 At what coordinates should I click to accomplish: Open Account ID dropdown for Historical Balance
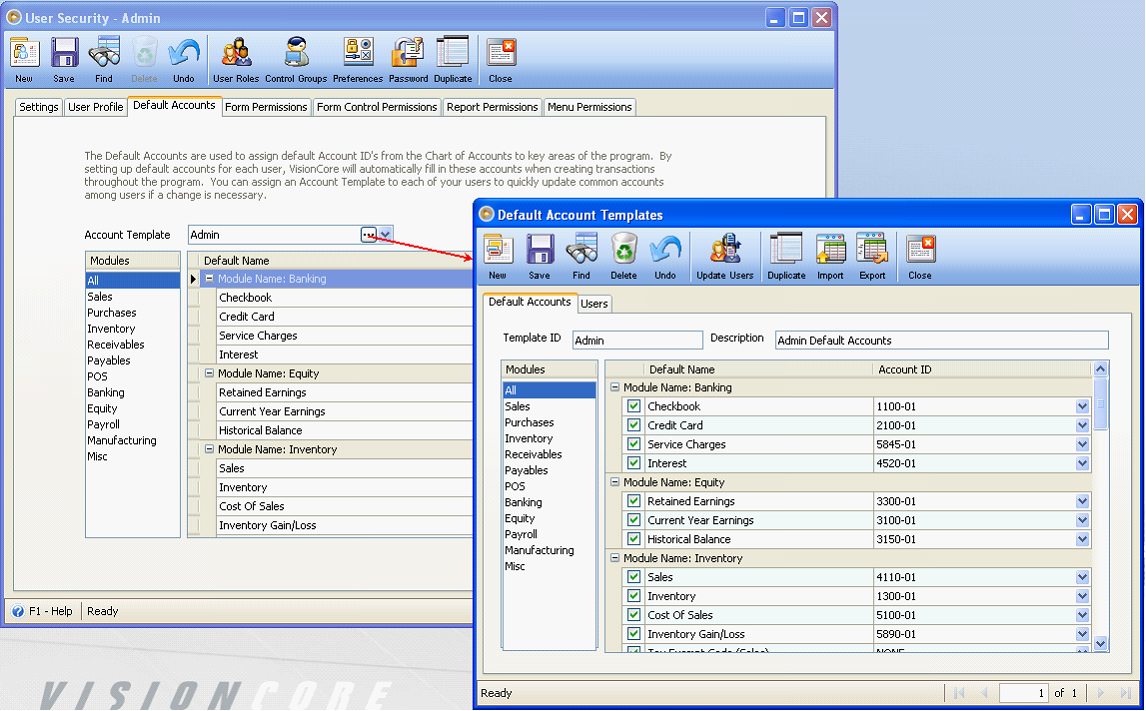tap(1082, 539)
